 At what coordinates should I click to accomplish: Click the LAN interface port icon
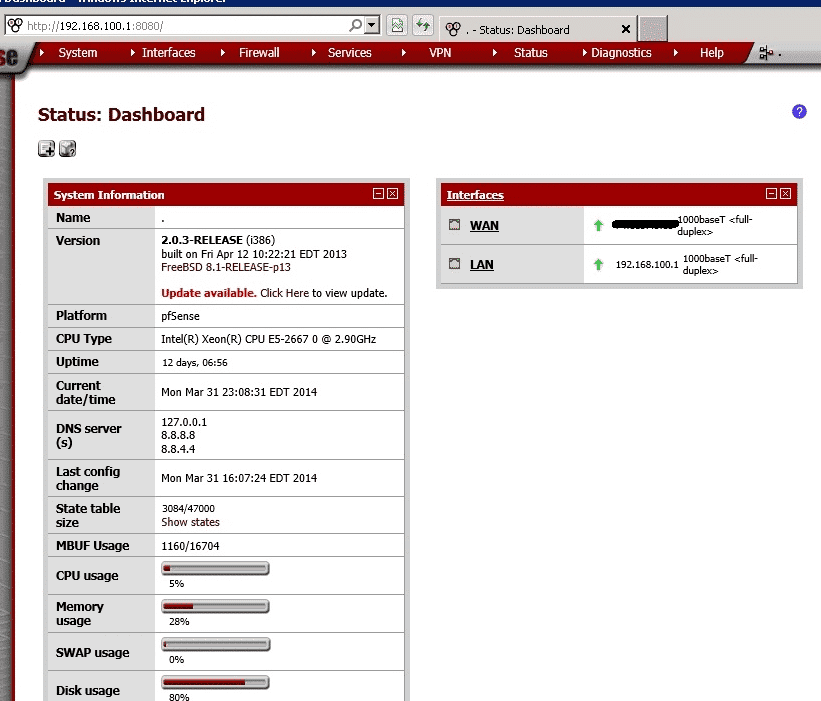454,265
